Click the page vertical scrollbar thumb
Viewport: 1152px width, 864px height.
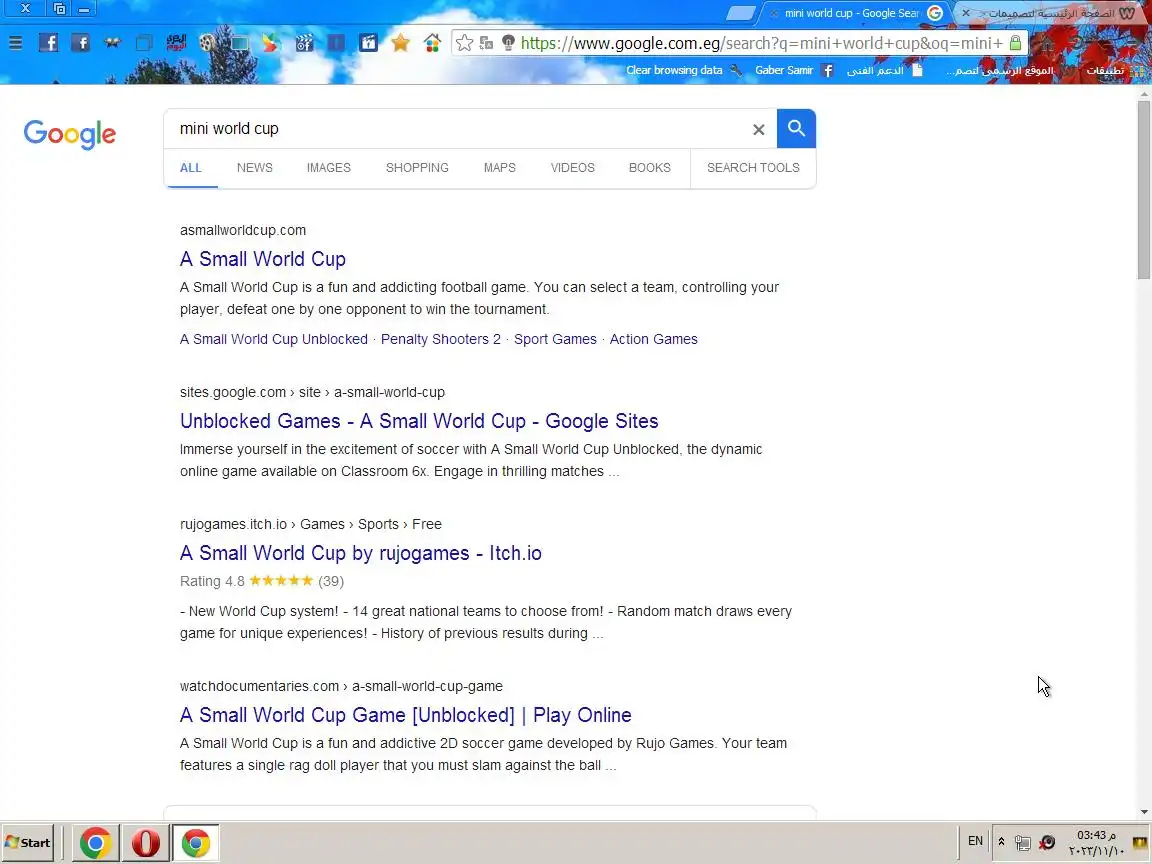(1144, 190)
